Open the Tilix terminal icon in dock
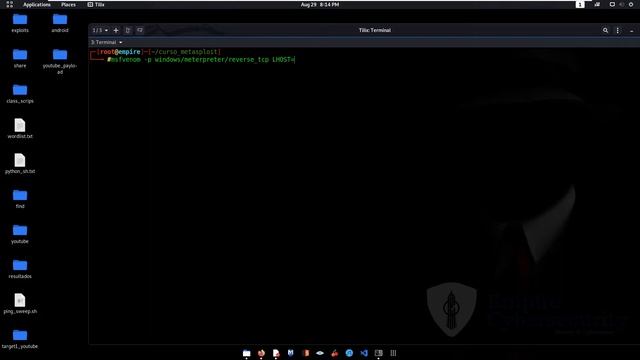 pos(379,353)
